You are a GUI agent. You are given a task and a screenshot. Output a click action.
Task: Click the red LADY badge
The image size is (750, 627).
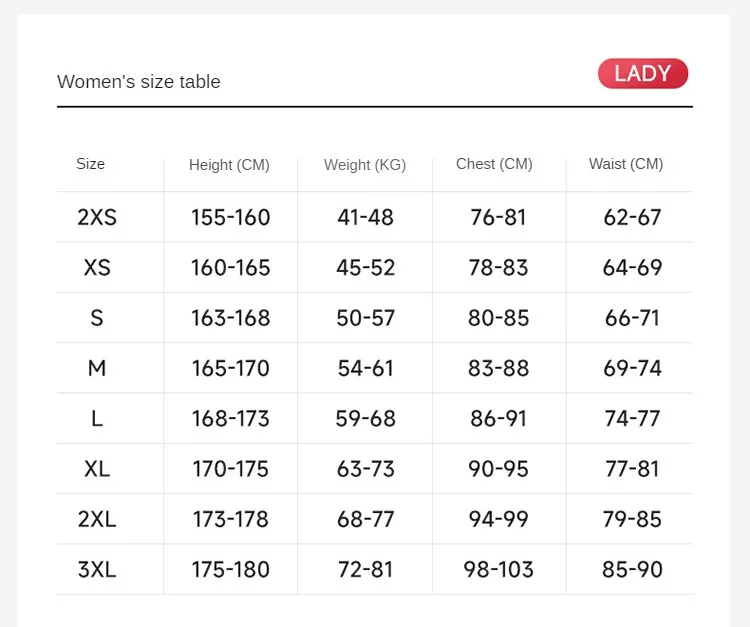point(643,74)
